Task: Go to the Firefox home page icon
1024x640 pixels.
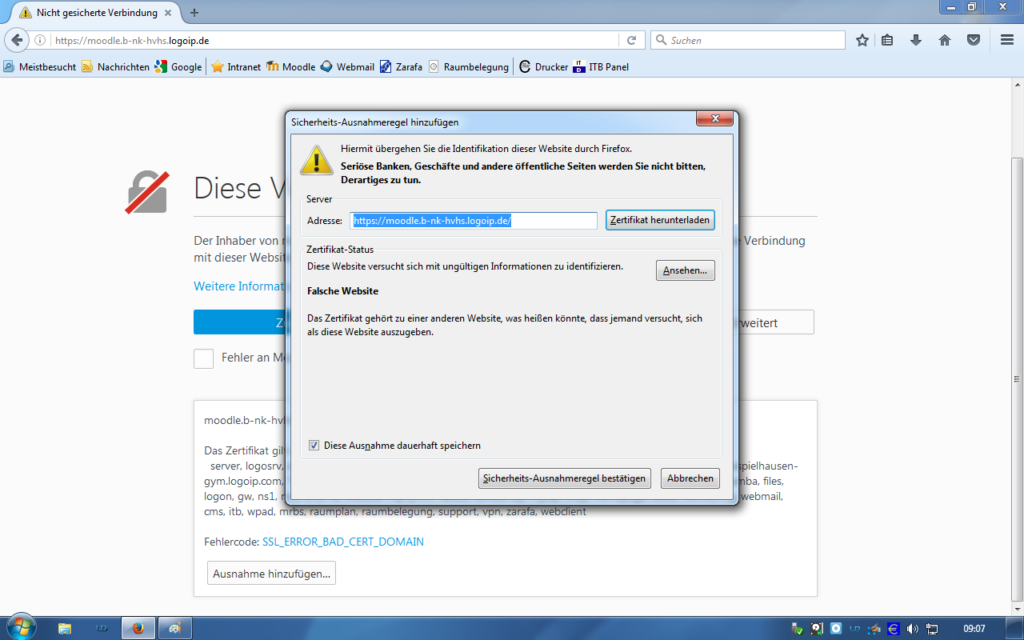Action: [944, 41]
